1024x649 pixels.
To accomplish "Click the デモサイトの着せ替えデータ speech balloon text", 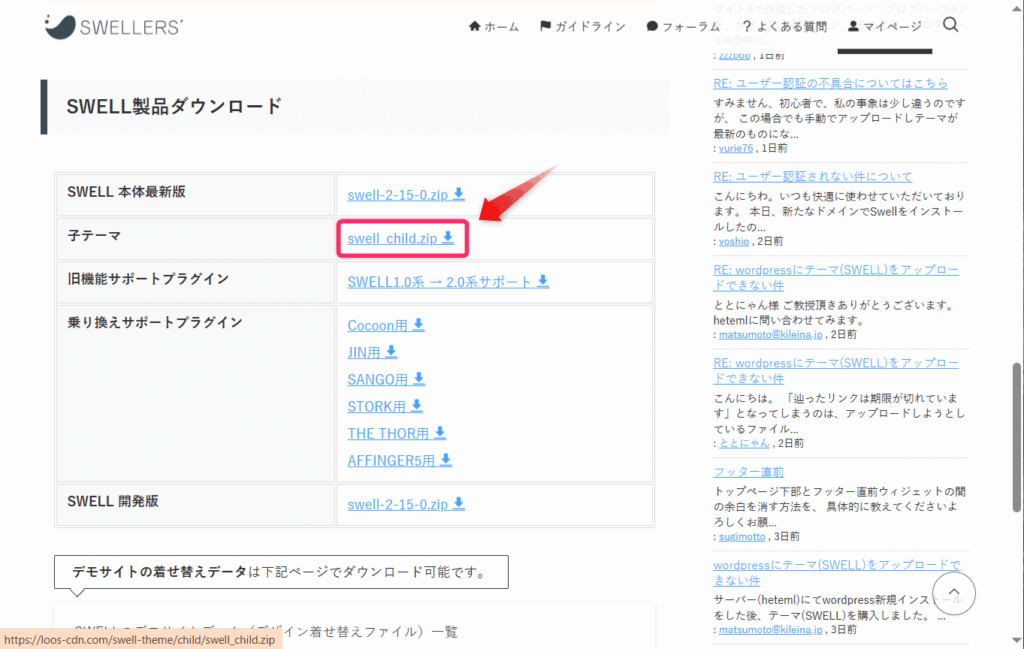I will [x=281, y=572].
